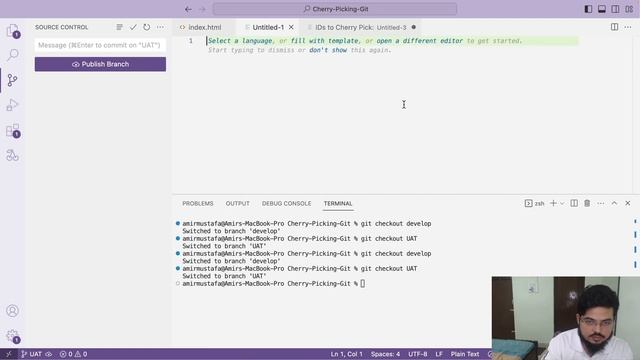Screen dimensions: 640x360
Task: Go forward using the title bar arrow
Action: coord(202,9)
